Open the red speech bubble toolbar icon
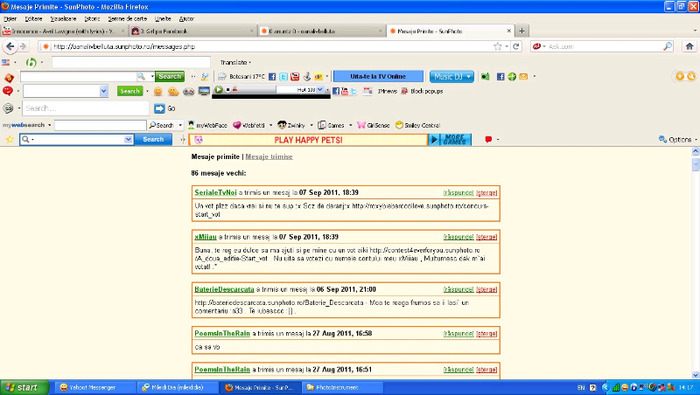The image size is (700, 395). coord(488,140)
